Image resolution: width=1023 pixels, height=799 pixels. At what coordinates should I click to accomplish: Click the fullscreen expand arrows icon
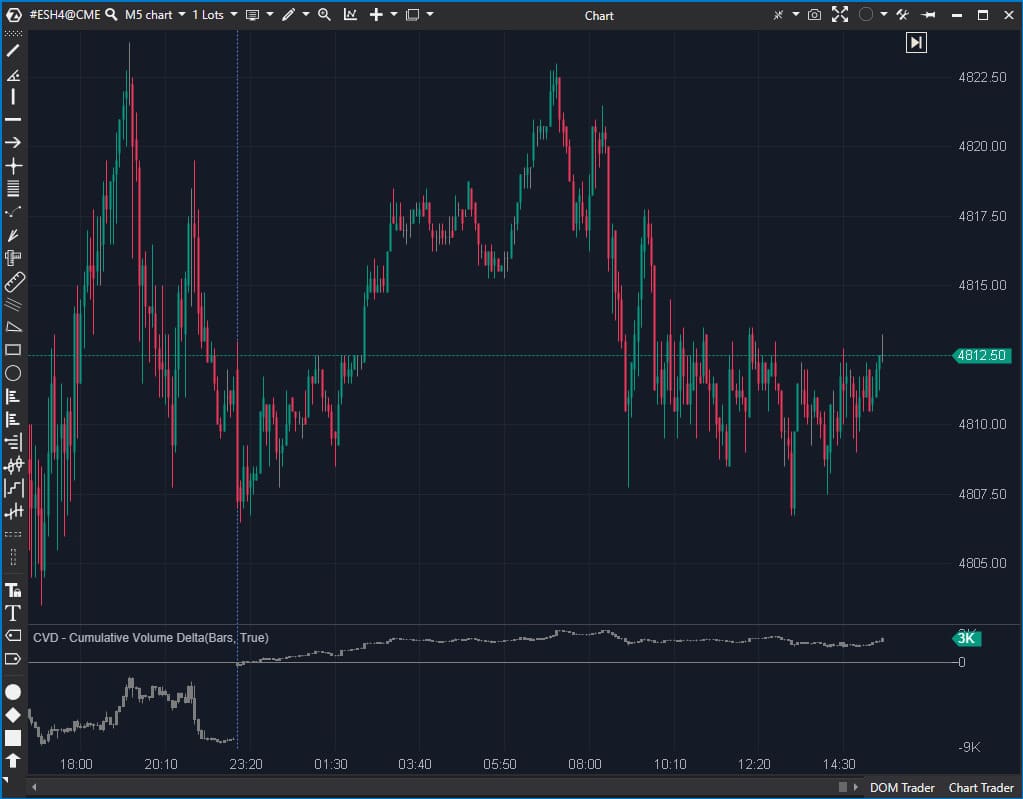[840, 15]
